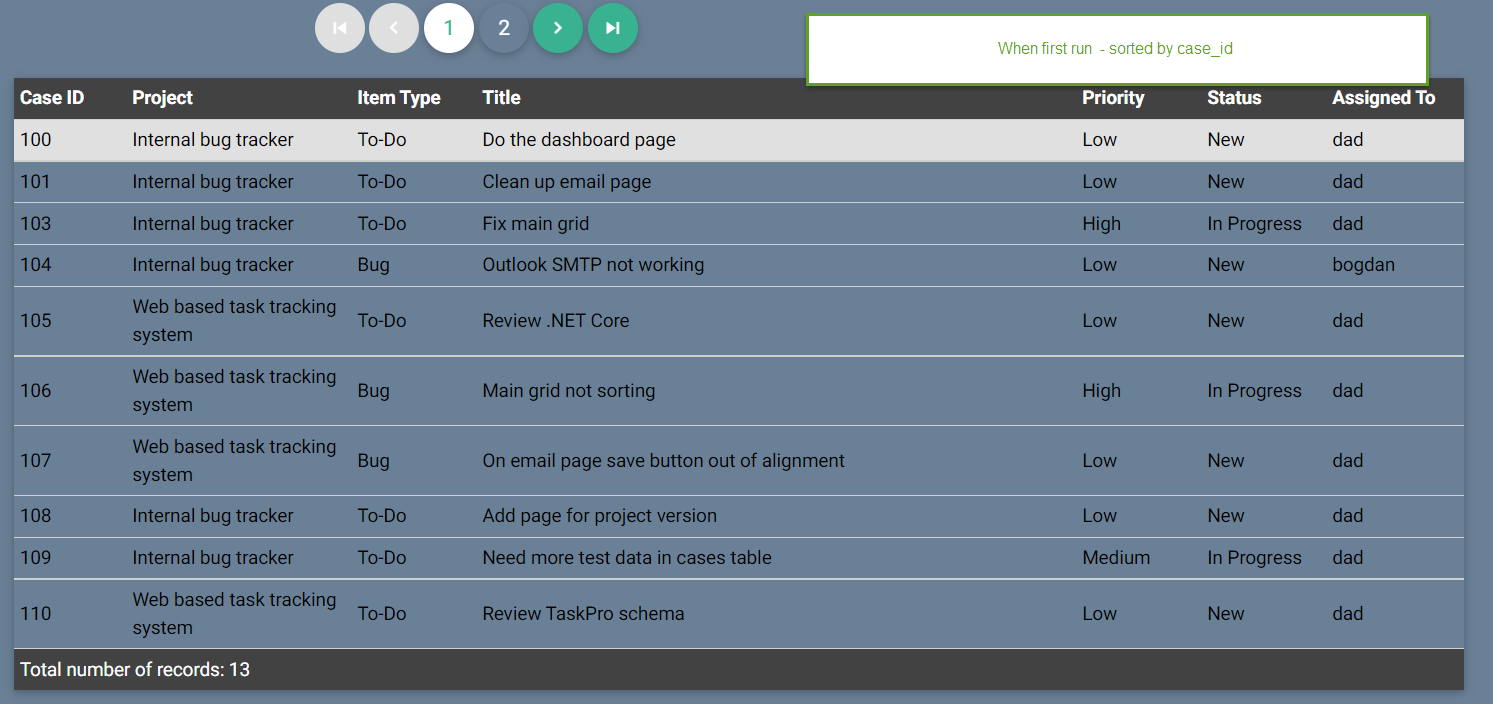Select case ID 109 cell
The height and width of the screenshot is (704, 1493).
[x=36, y=558]
